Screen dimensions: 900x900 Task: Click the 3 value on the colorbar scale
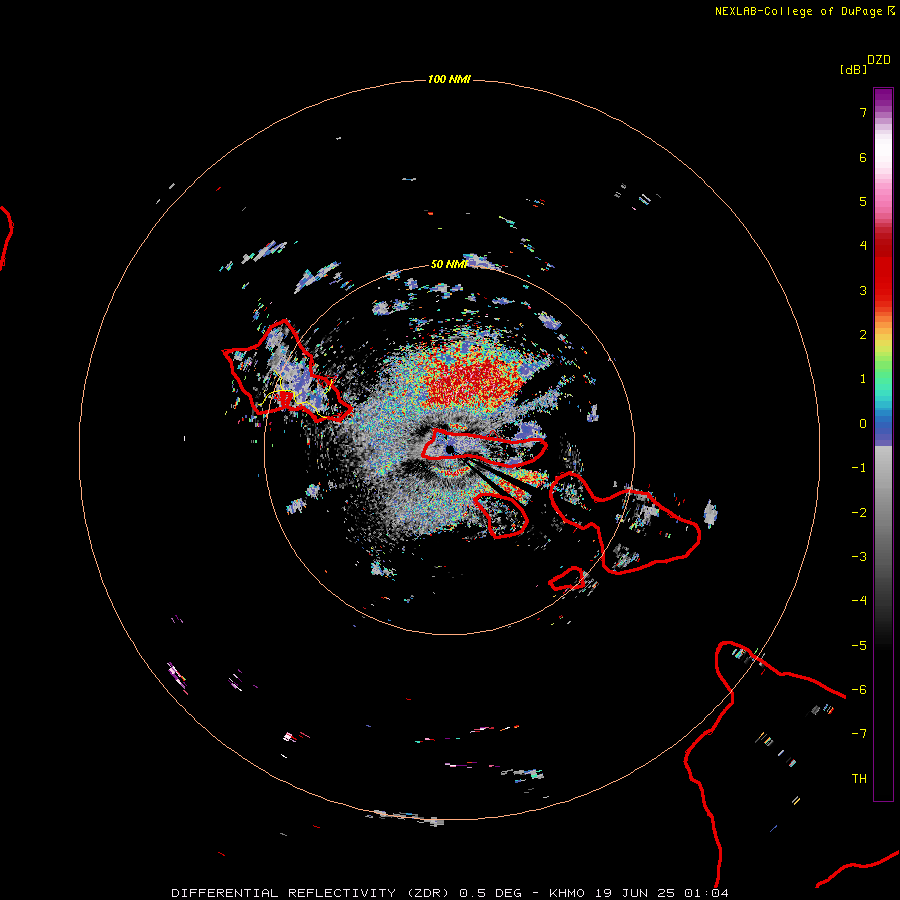pos(863,290)
